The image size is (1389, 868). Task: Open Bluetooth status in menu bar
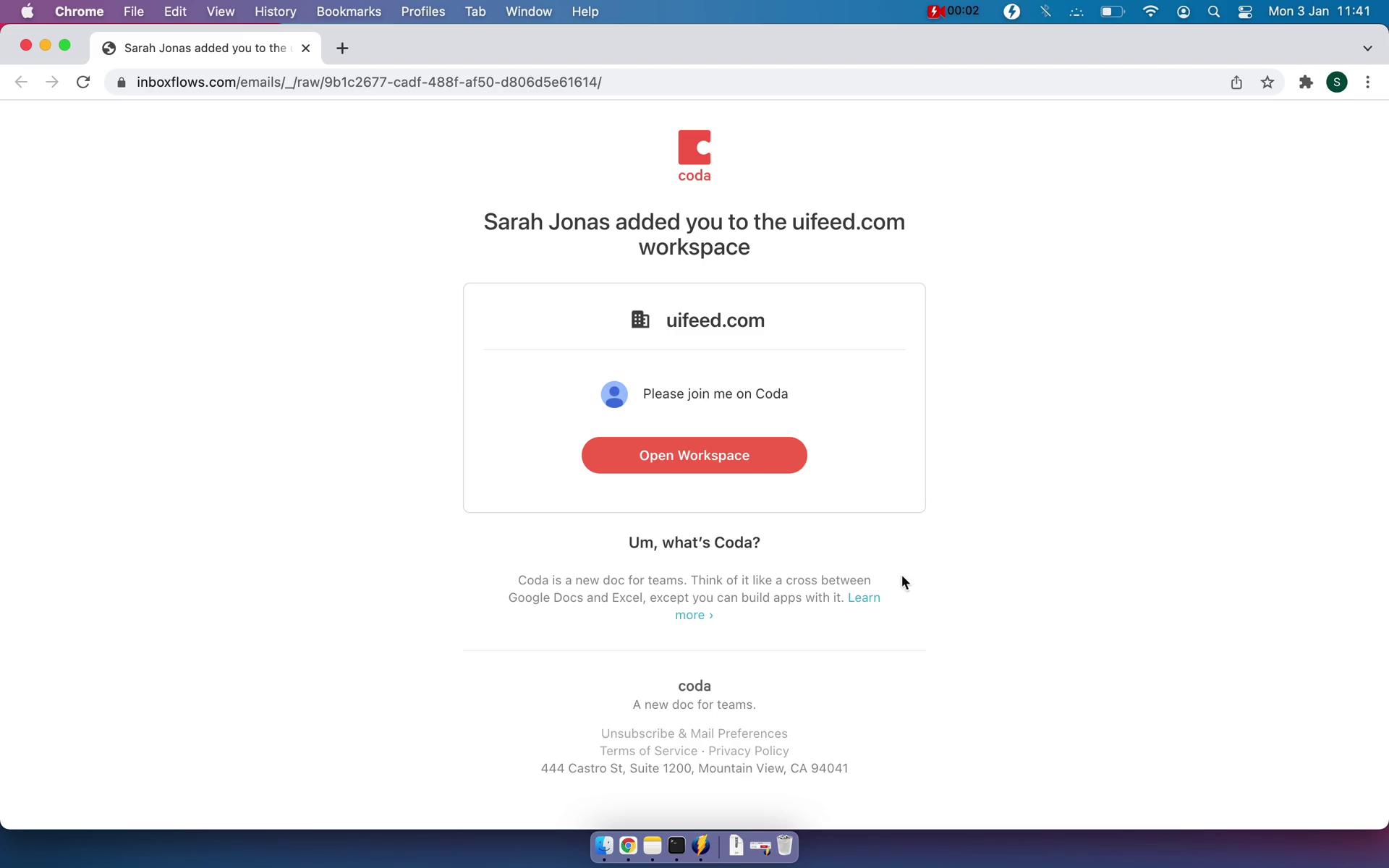(1045, 12)
